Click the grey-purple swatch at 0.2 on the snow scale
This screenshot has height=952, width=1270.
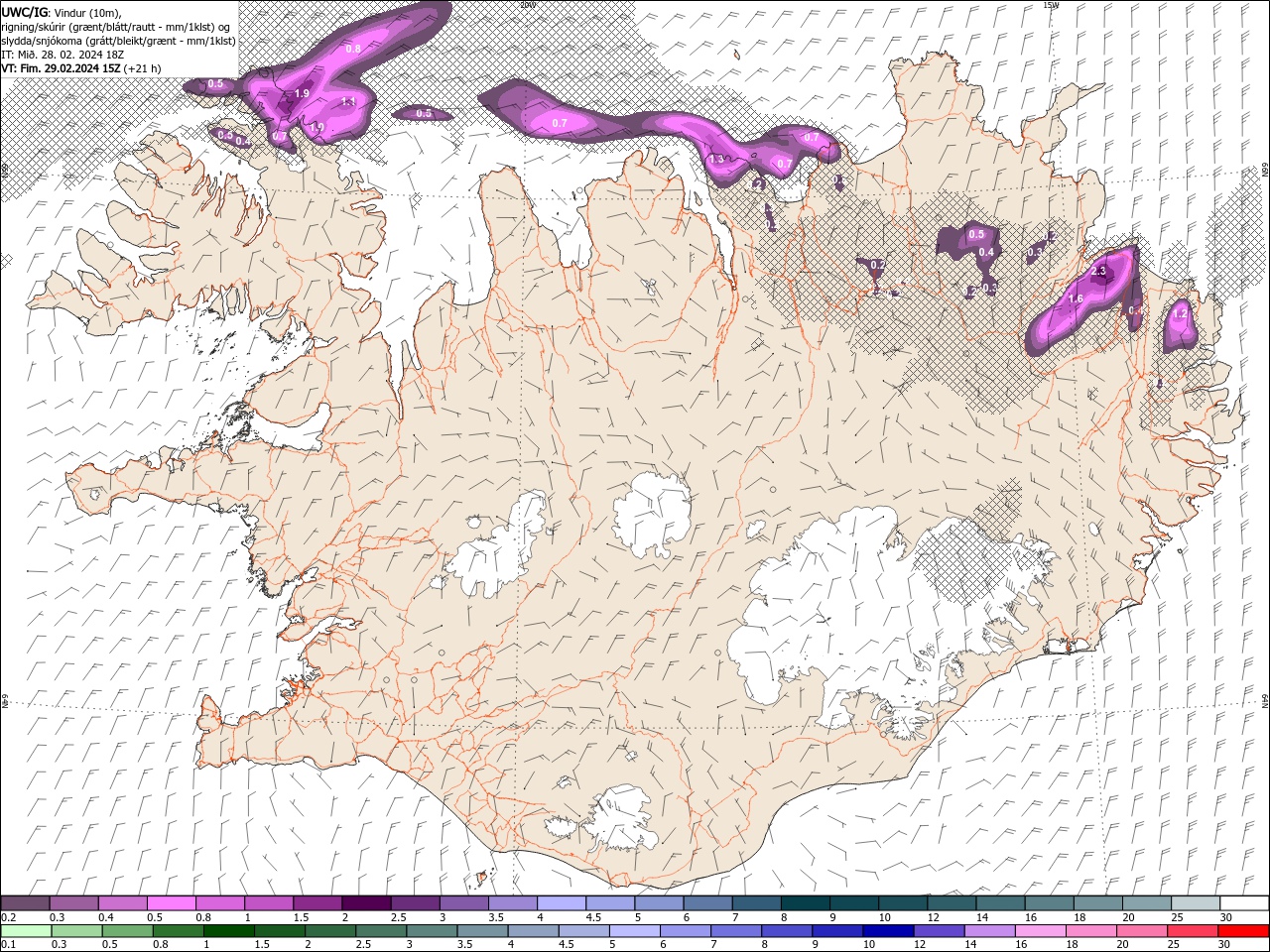point(25,903)
